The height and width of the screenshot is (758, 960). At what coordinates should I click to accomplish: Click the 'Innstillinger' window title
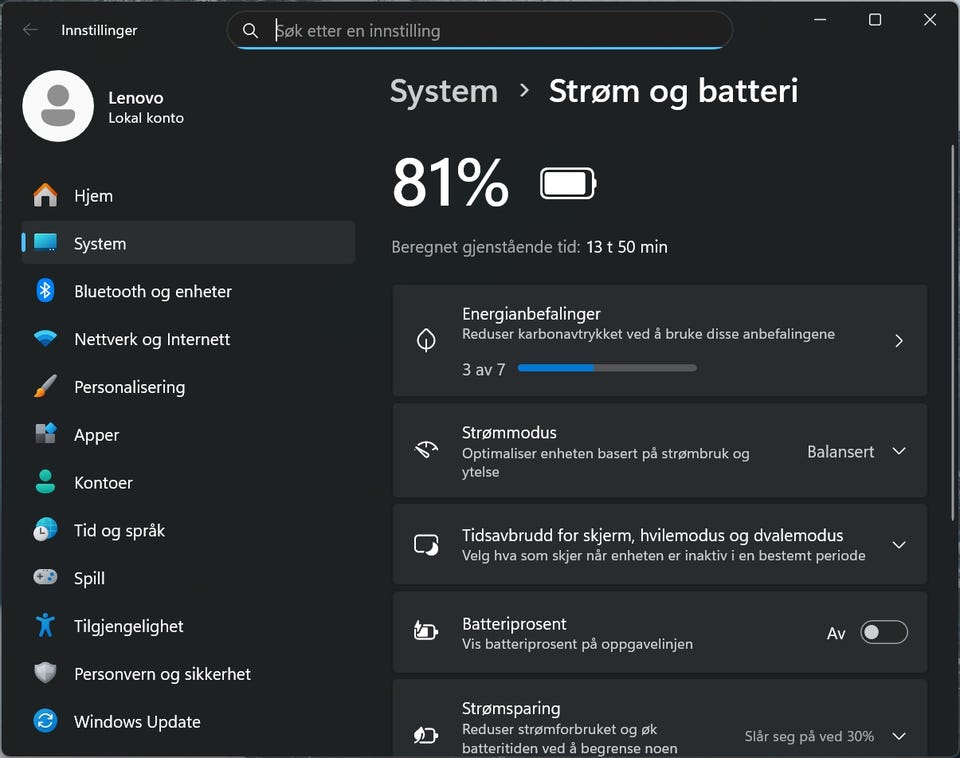click(x=99, y=30)
